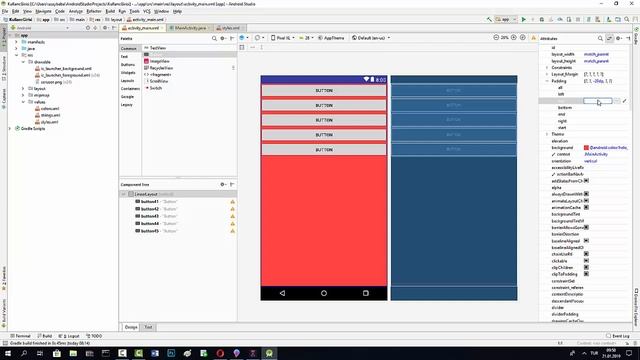Screen dimensions: 640x360
Task: Zoom in the design preview
Action: coord(513,38)
